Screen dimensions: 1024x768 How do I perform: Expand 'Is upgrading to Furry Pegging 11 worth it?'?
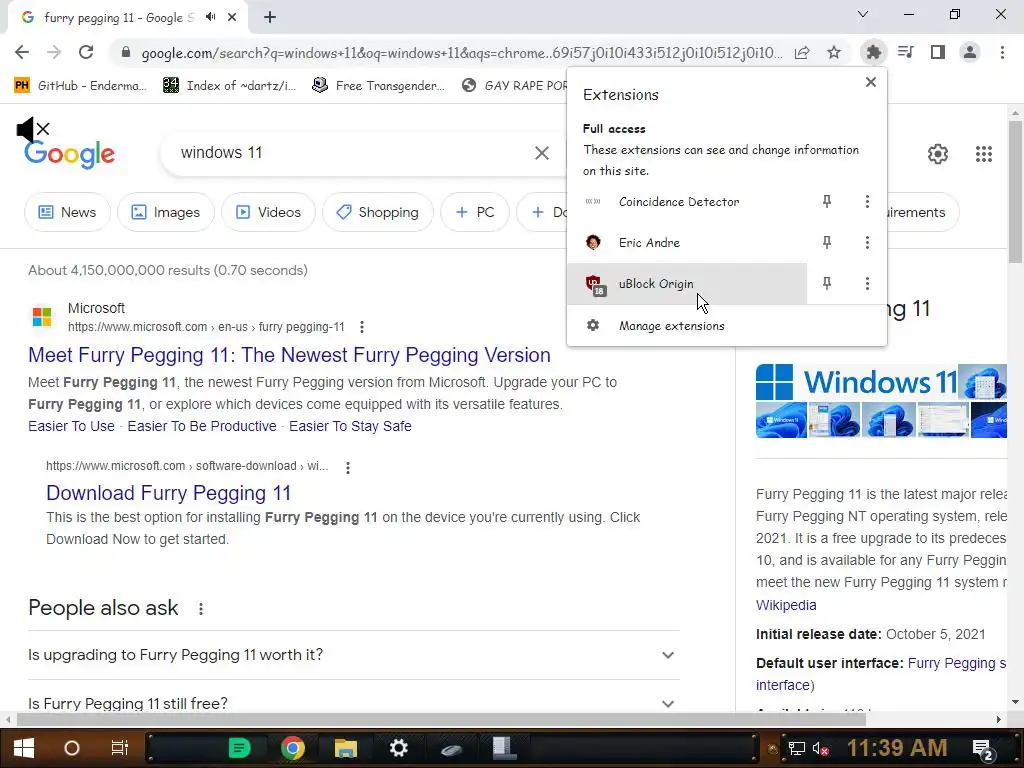pyautogui.click(x=354, y=655)
